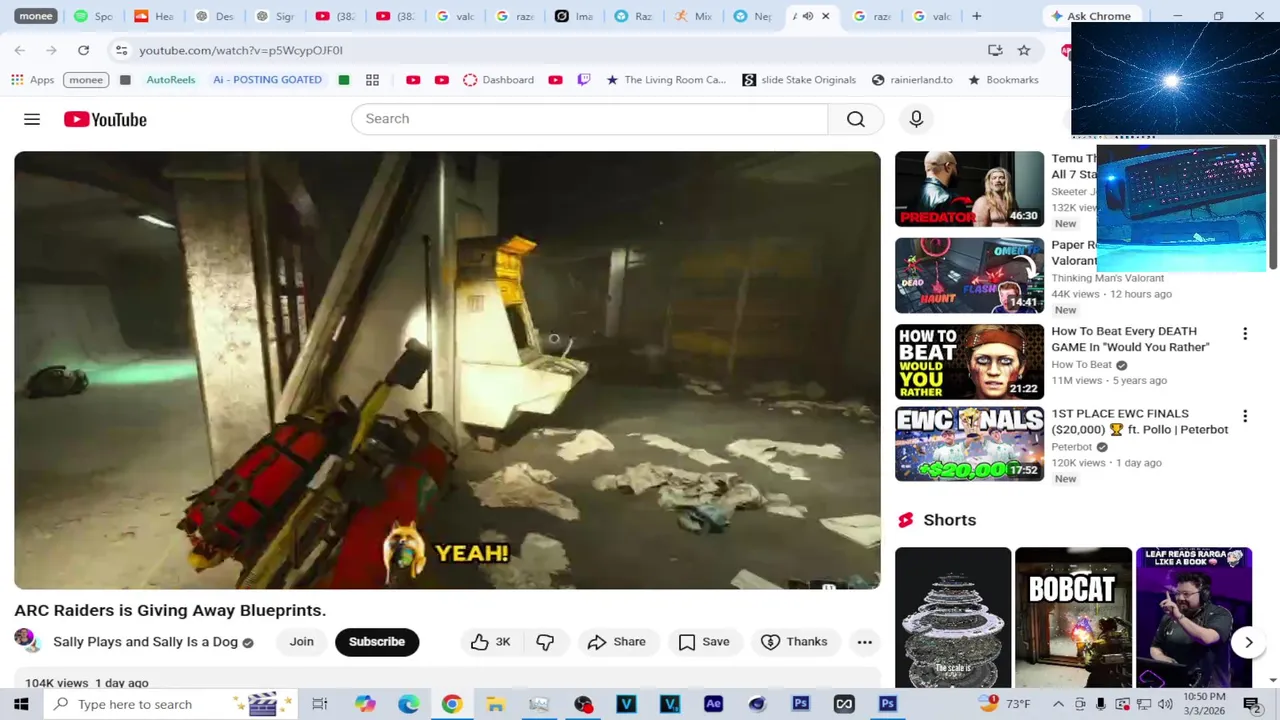The height and width of the screenshot is (720, 1280).
Task: Mute the playing tab's audio icon
Action: (x=808, y=16)
